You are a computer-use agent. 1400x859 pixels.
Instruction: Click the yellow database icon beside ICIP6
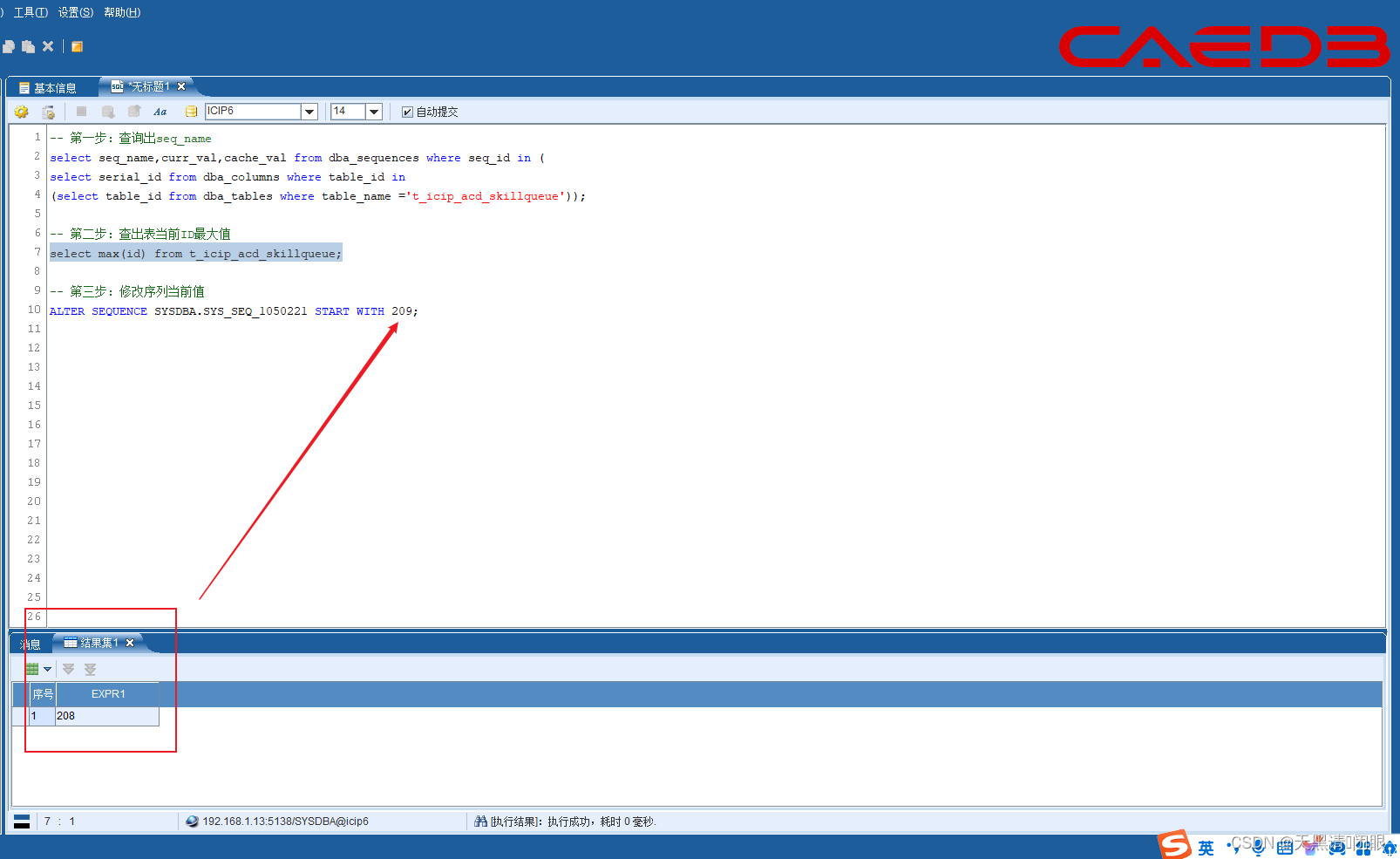click(191, 112)
